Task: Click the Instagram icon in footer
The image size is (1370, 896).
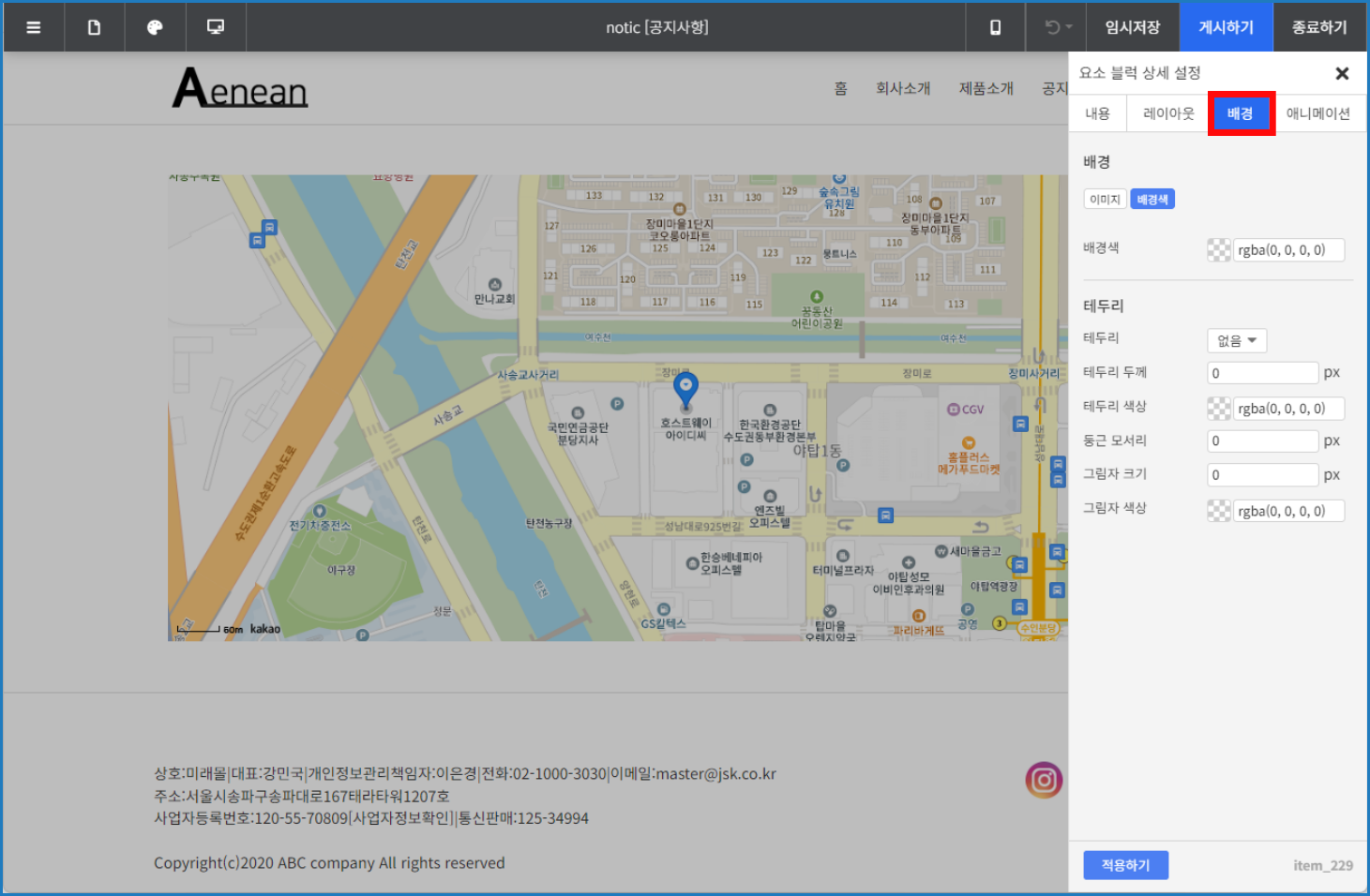Action: [1044, 780]
